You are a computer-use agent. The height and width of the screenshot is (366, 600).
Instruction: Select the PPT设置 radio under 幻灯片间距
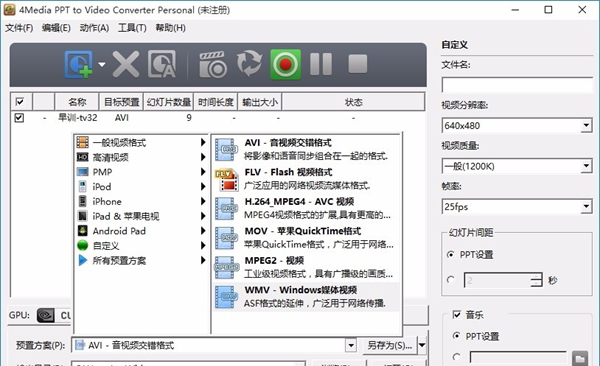451,255
